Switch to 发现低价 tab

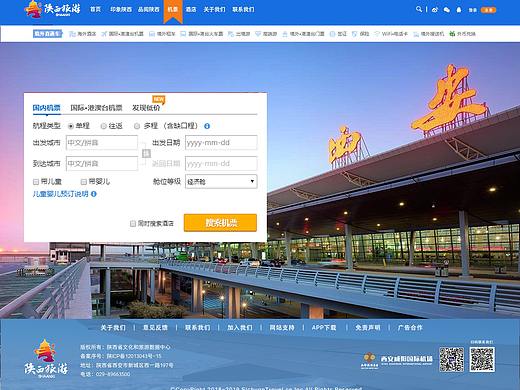pyautogui.click(x=146, y=108)
